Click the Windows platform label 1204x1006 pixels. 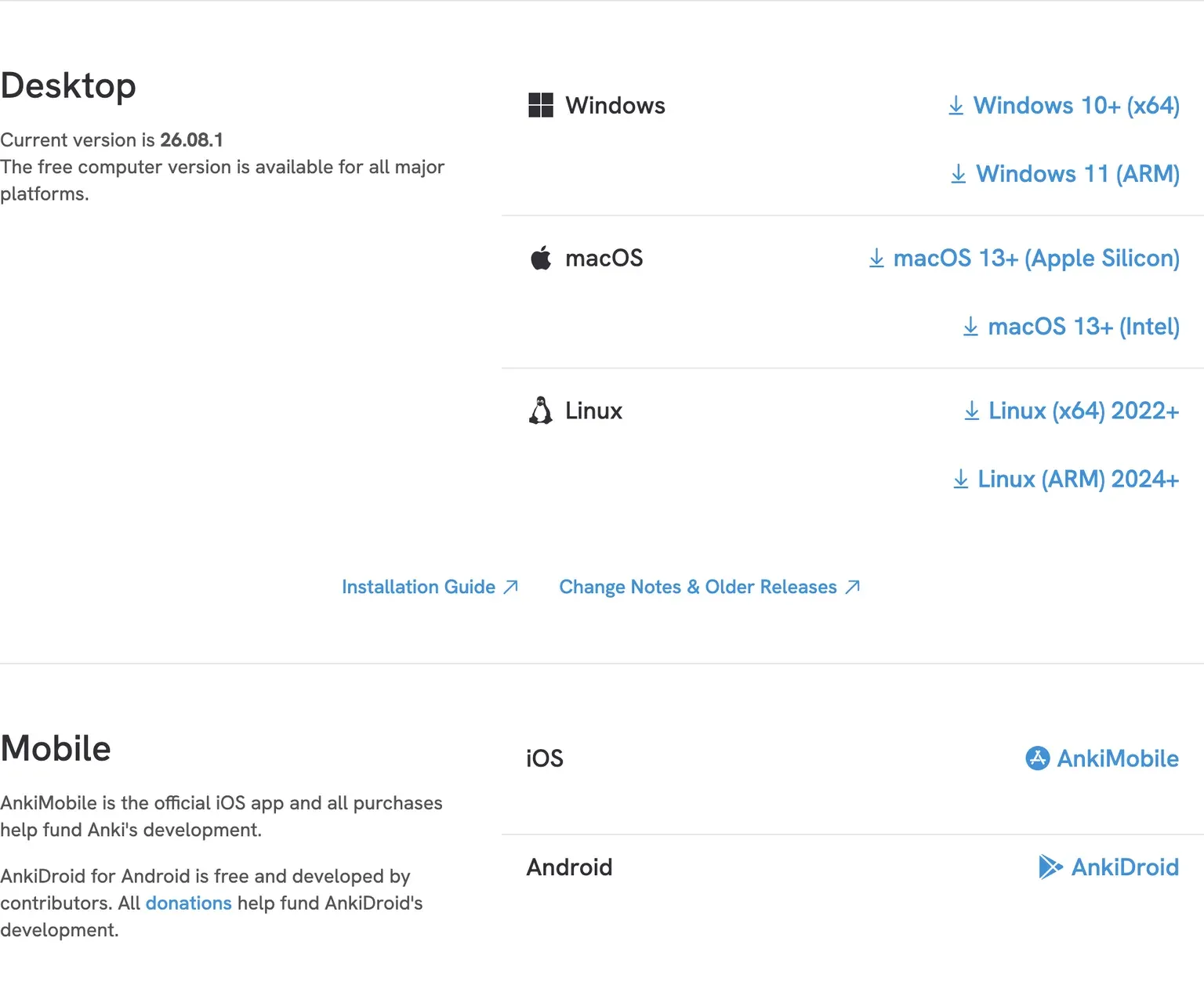click(615, 105)
